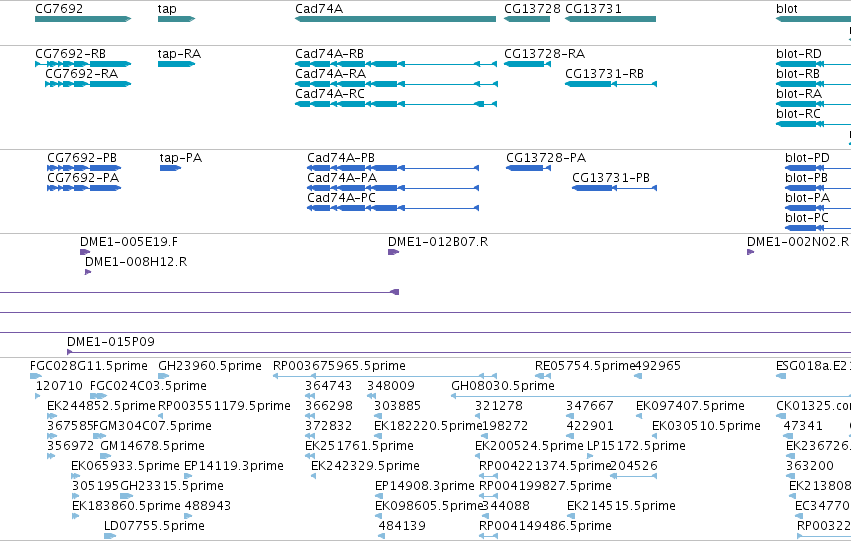Select the CG13728 gene bar
The width and height of the screenshot is (851, 541).
click(x=527, y=19)
